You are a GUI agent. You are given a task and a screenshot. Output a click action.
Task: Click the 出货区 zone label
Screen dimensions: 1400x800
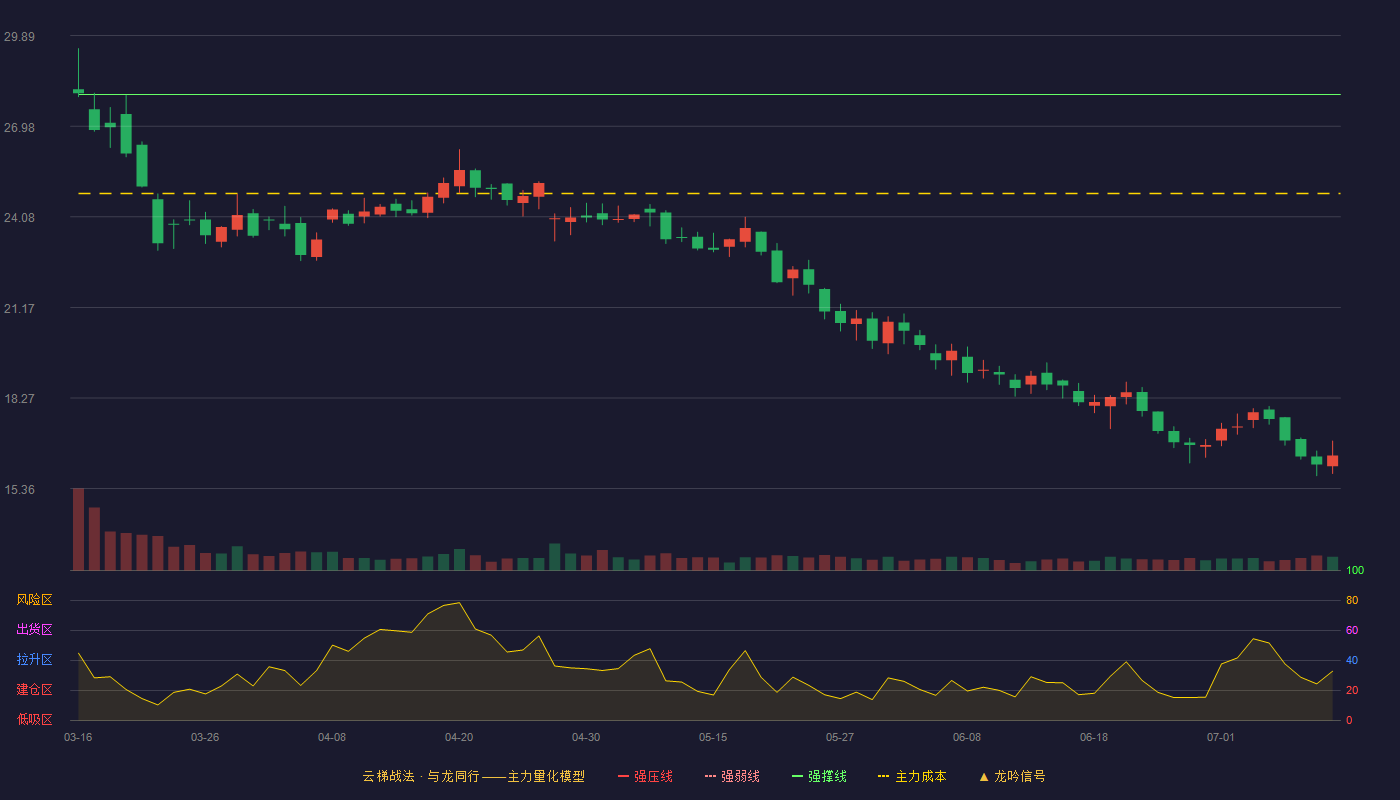(34, 630)
